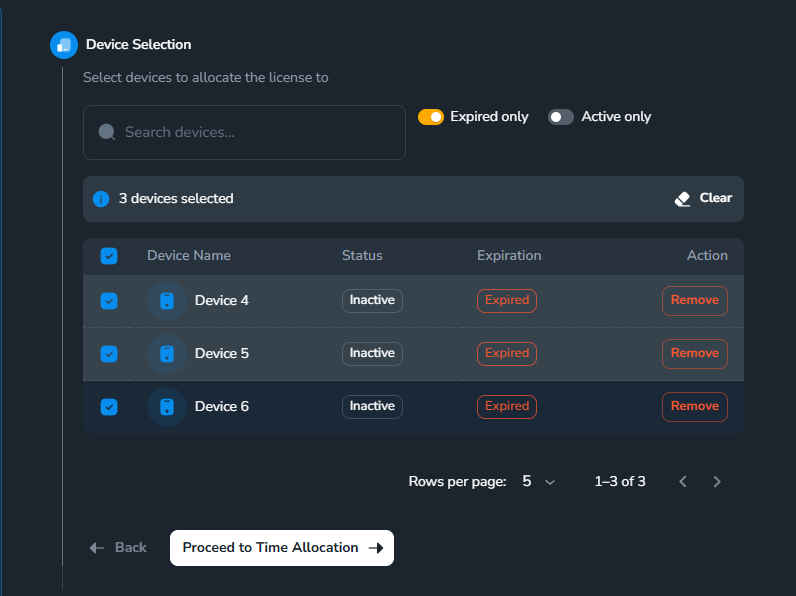
Task: Remove Device 5 from selection
Action: pyautogui.click(x=694, y=354)
